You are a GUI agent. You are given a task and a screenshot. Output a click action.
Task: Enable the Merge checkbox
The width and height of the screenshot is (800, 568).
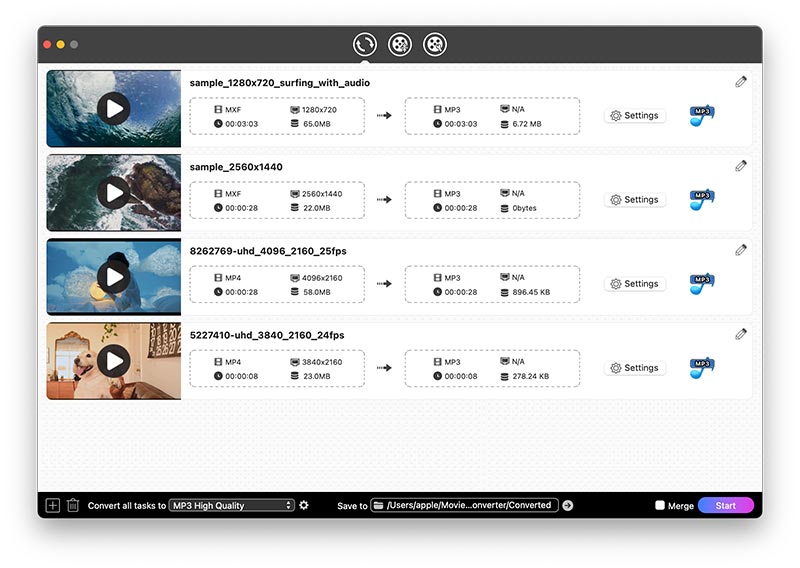[660, 506]
